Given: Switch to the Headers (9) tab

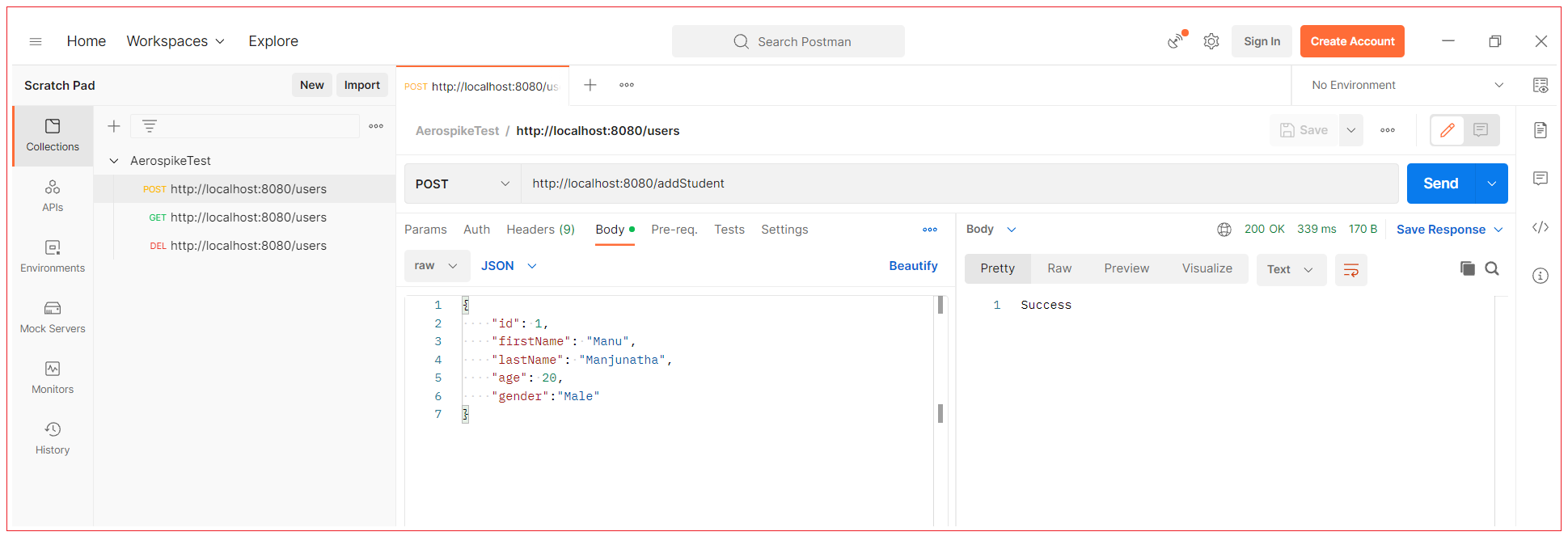Looking at the screenshot, I should pyautogui.click(x=541, y=230).
